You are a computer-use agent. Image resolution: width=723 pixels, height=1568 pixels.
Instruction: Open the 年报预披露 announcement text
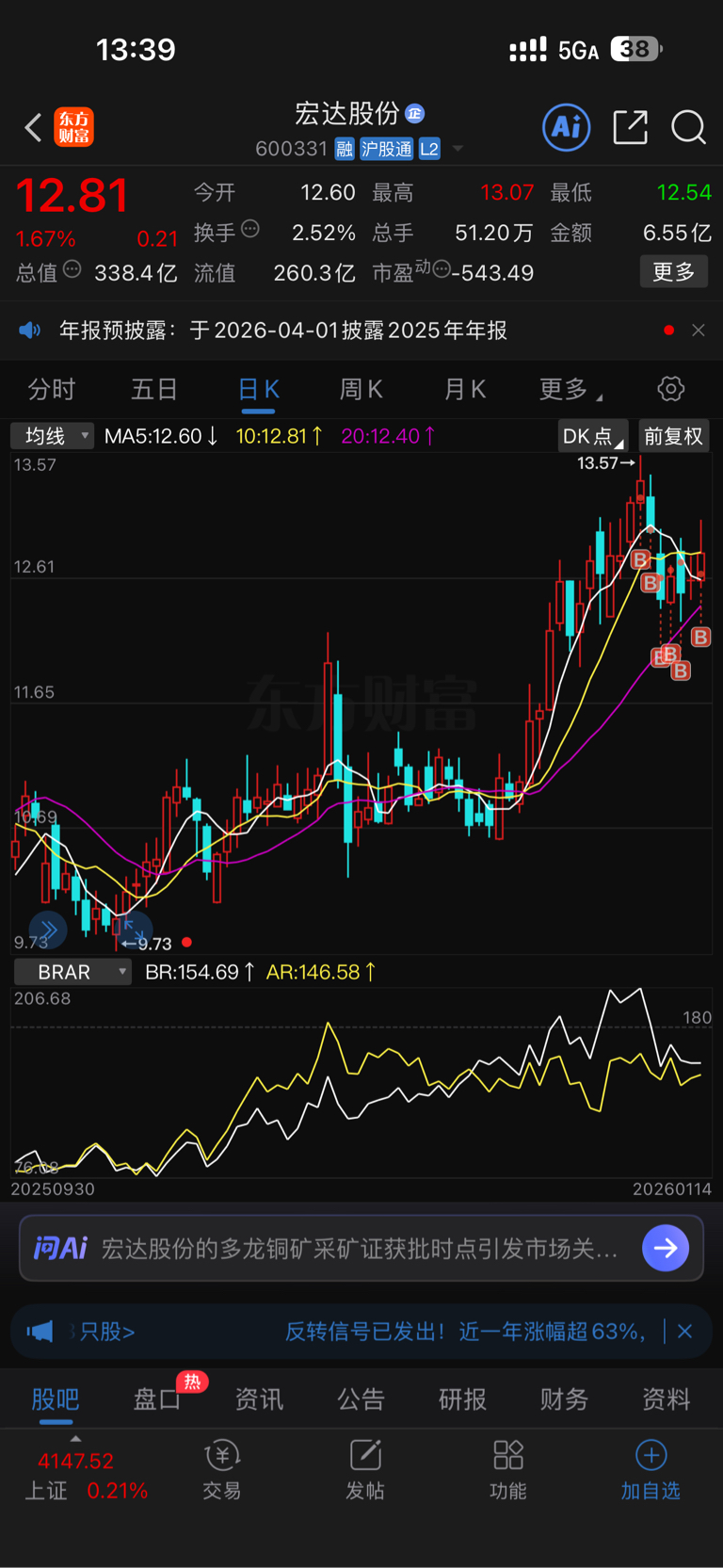coord(283,331)
